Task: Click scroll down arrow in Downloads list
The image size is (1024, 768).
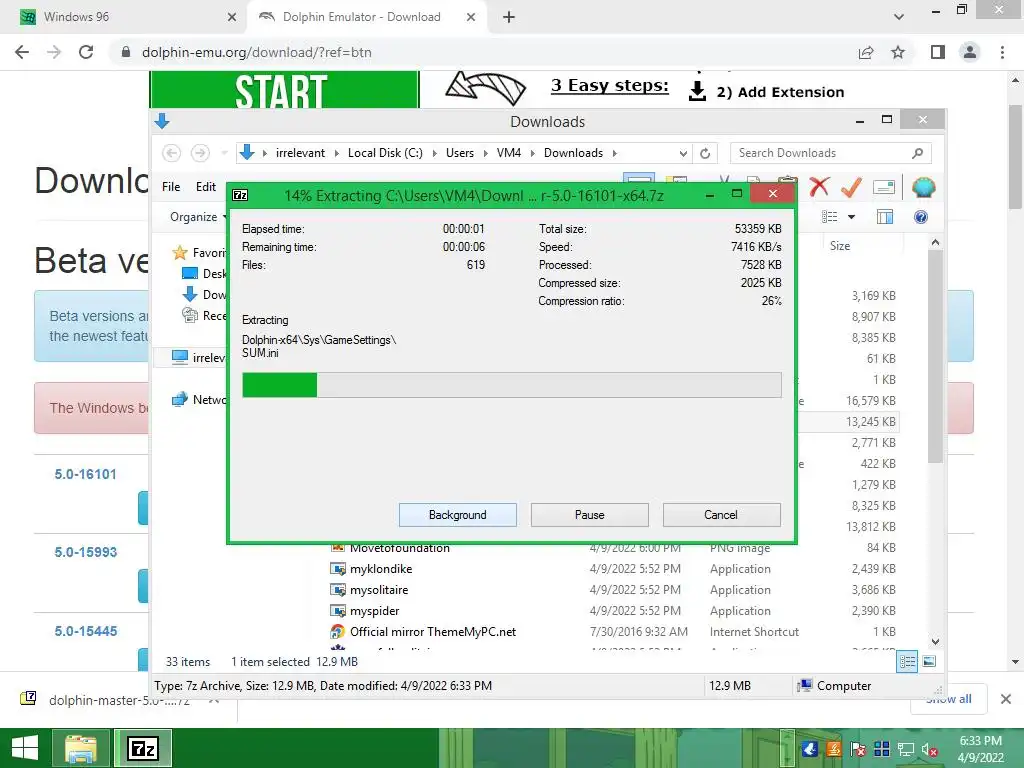Action: (x=935, y=641)
